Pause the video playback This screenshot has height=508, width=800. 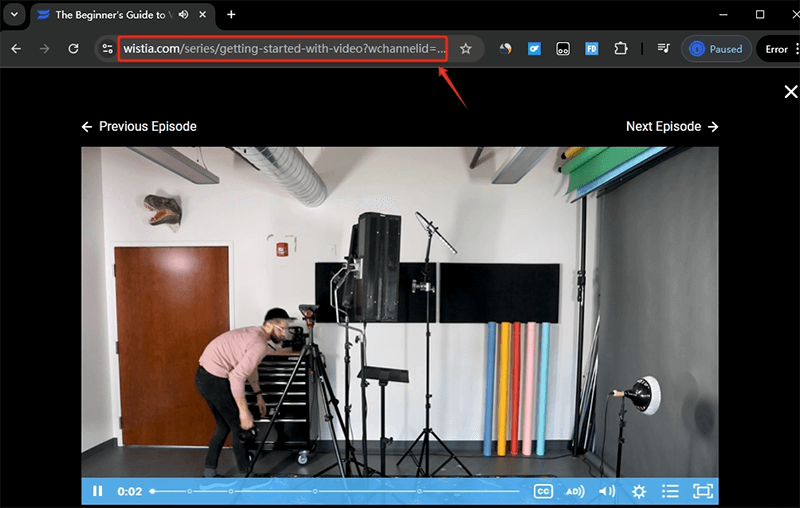coord(97,491)
